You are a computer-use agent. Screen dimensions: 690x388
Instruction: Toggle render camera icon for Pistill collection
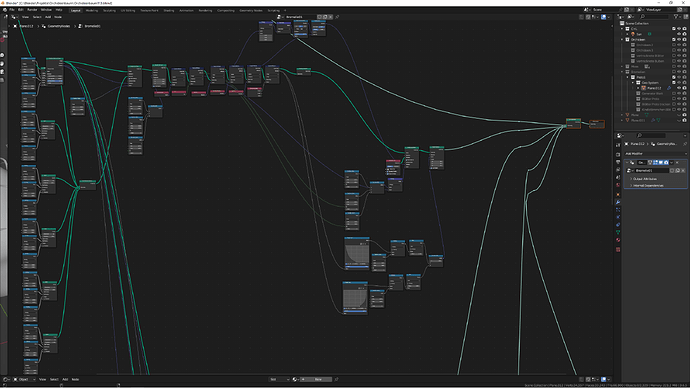[x=685, y=77]
